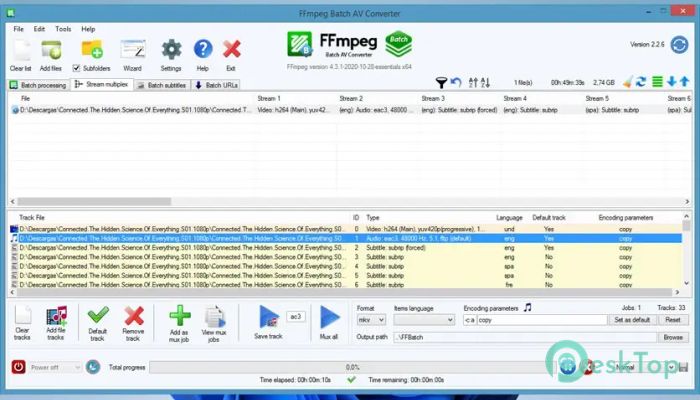Open View mux jobs
Viewport: 700px width, 400px height.
pos(215,317)
